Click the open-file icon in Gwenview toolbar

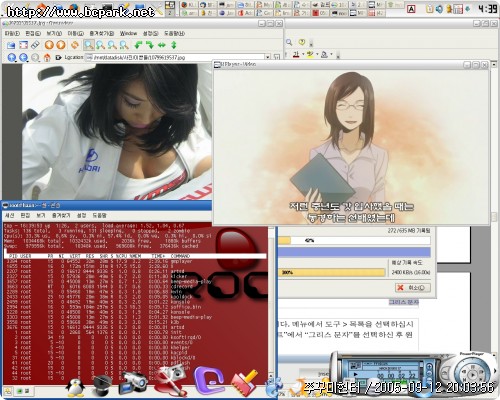(11, 45)
